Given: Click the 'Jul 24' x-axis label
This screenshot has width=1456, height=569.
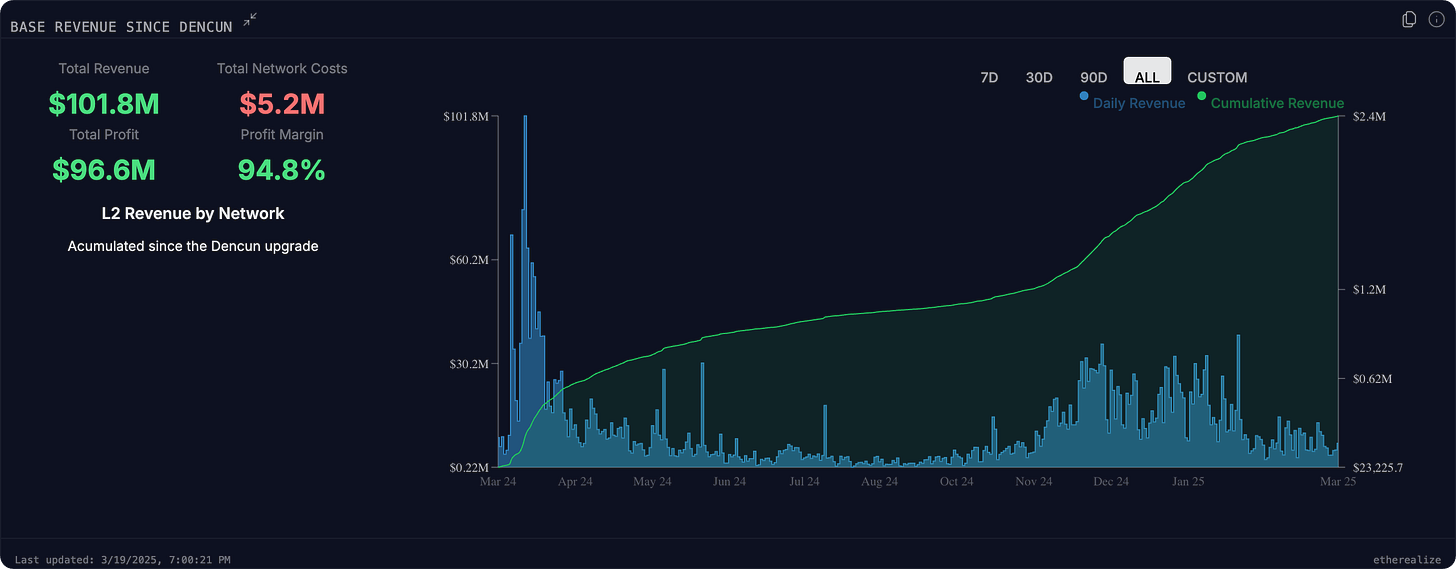Looking at the screenshot, I should click(804, 481).
